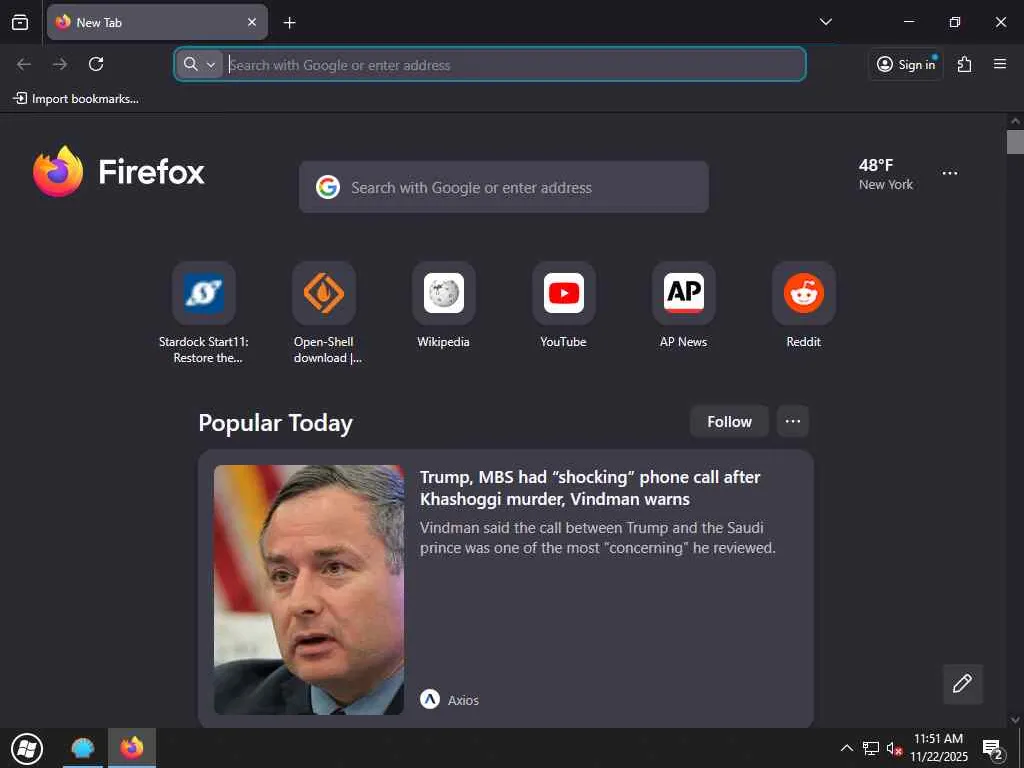This screenshot has height=768, width=1024.
Task: Open the network status tray icon
Action: (871, 748)
